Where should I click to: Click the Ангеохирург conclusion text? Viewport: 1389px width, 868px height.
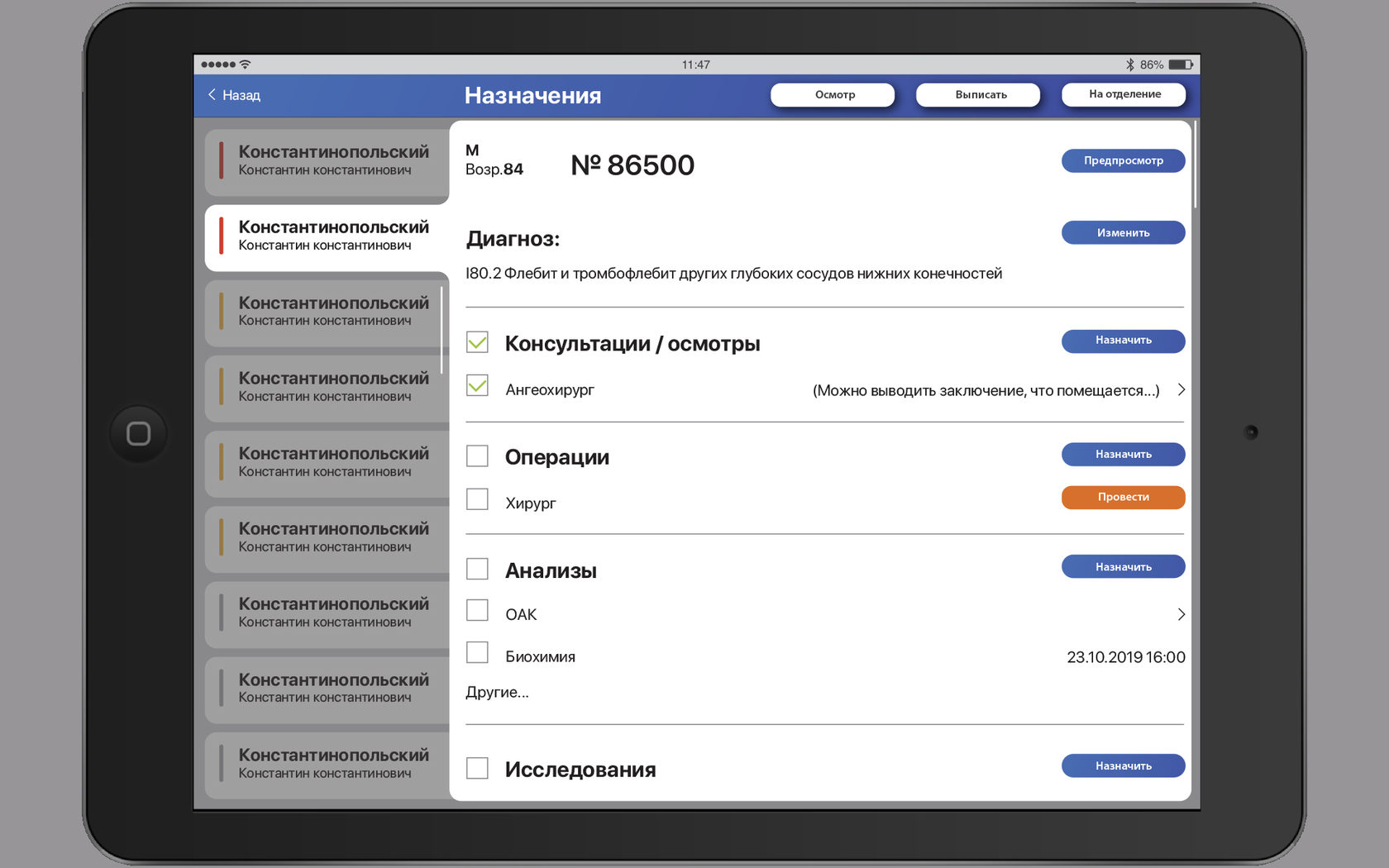pos(986,390)
